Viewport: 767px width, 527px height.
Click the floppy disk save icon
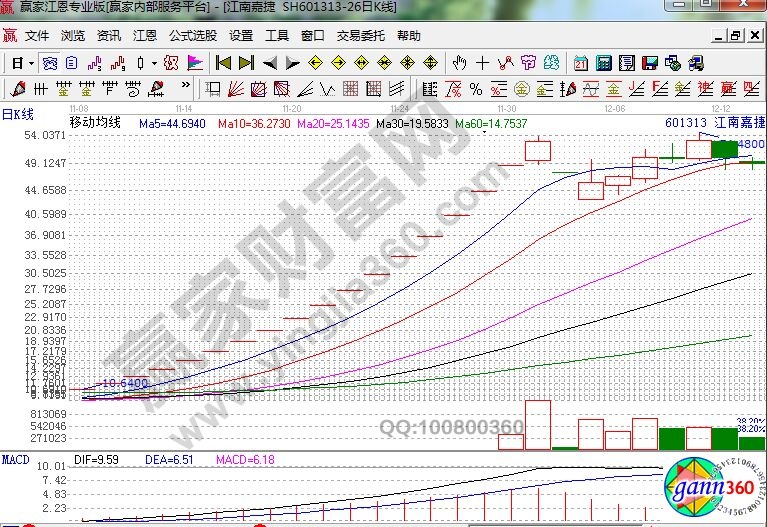click(x=651, y=63)
